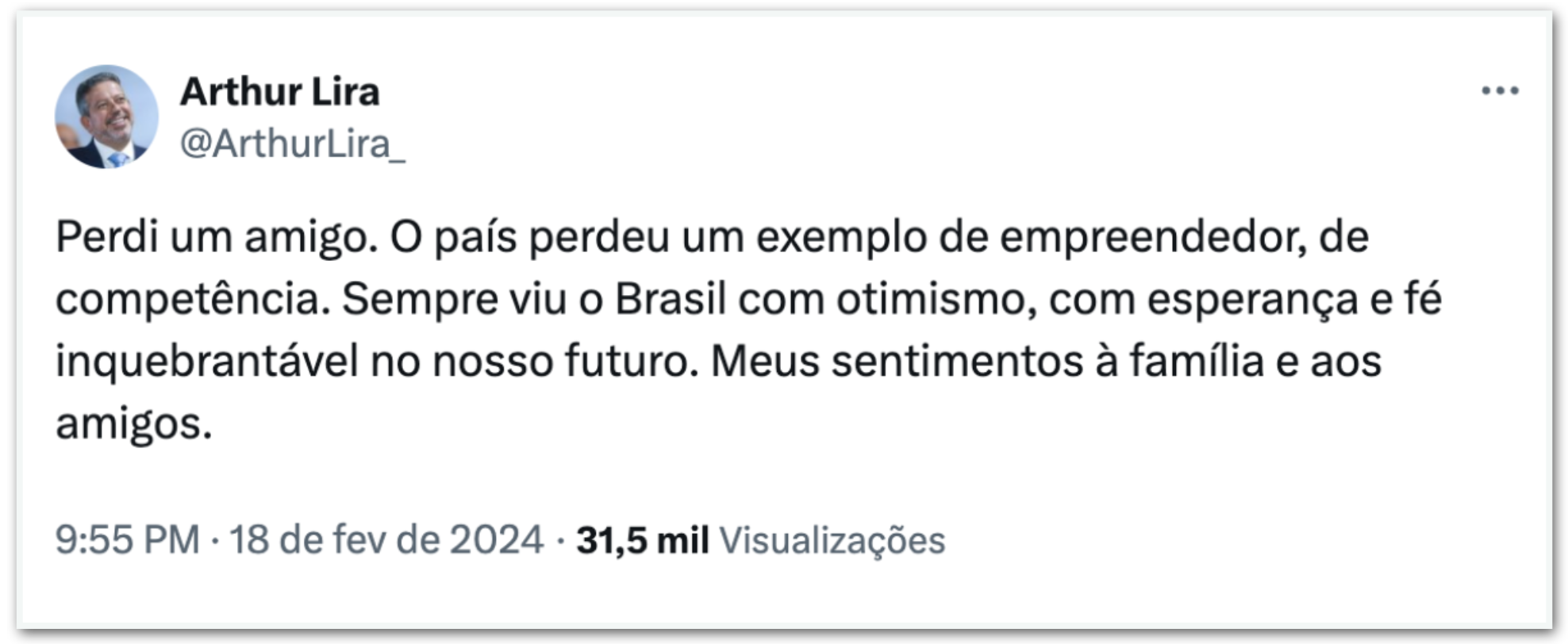Open the three-dot more options menu
Viewport: 1568px width, 644px height.
[x=1500, y=91]
